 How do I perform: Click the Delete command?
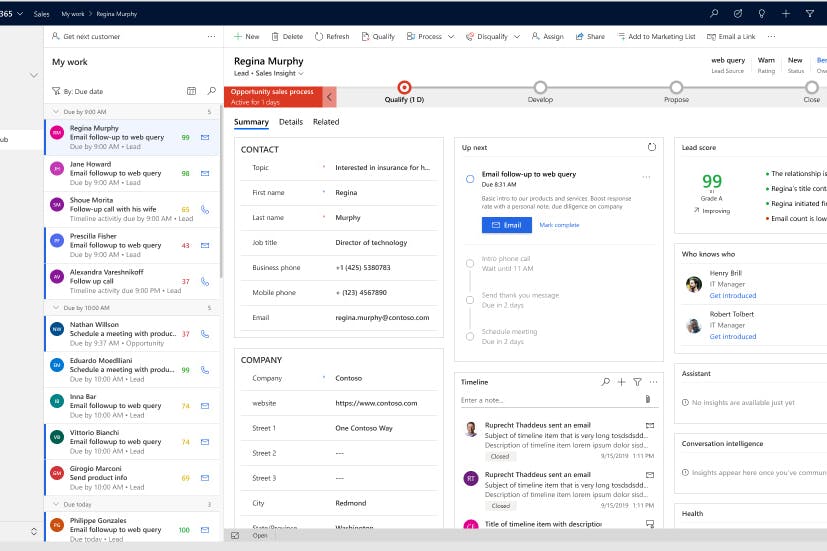click(287, 36)
